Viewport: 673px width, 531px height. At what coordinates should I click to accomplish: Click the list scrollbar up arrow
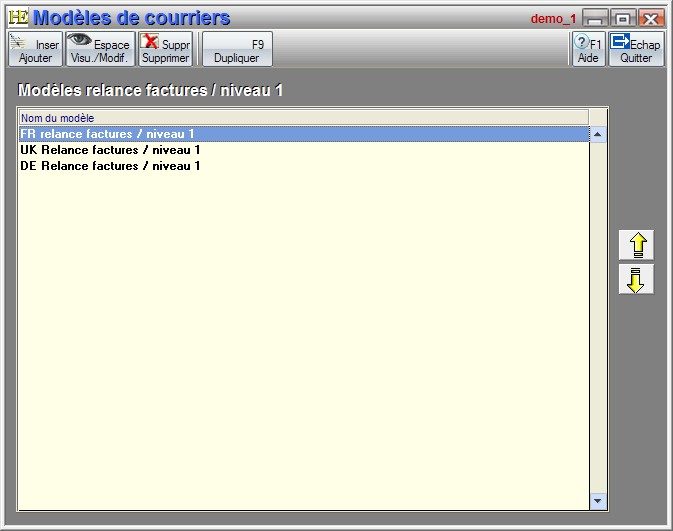pyautogui.click(x=598, y=134)
